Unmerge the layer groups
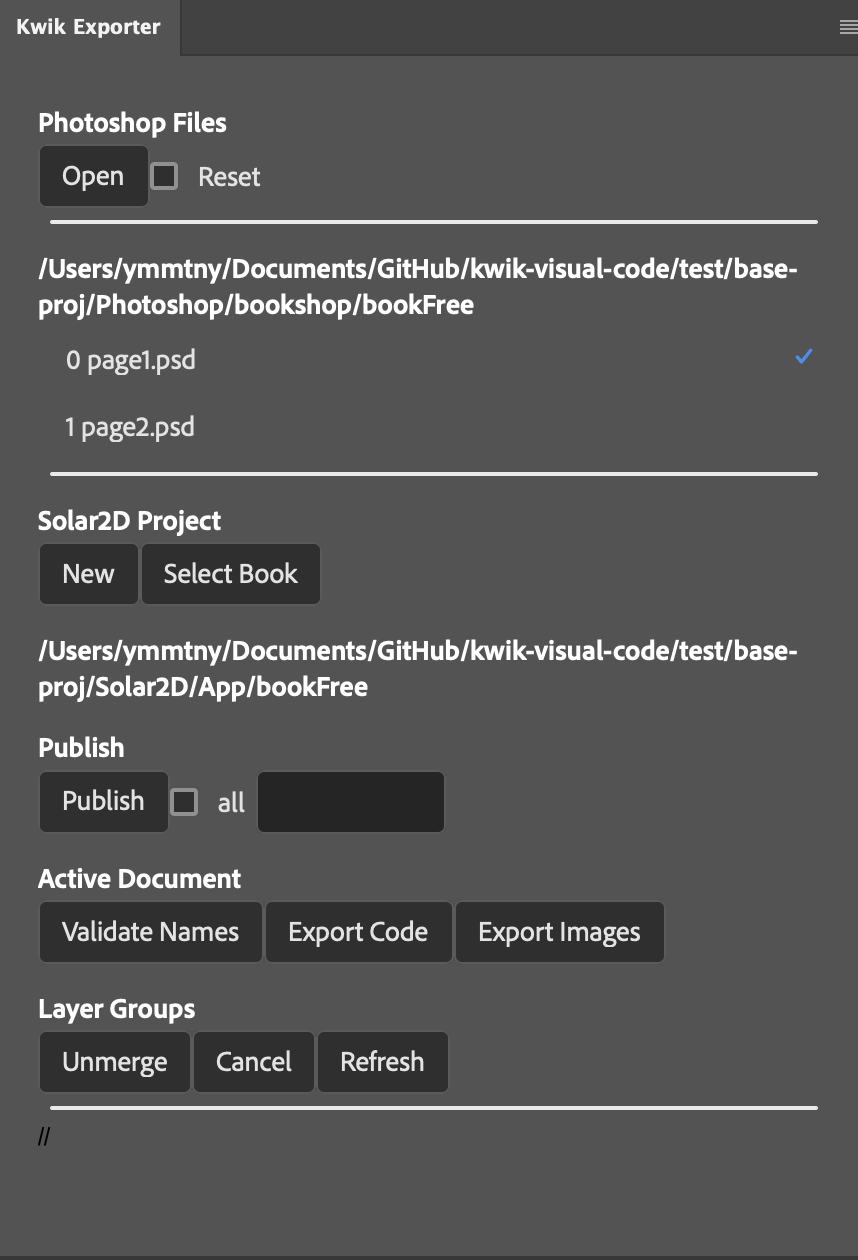This screenshot has height=1260, width=858. coord(115,1062)
